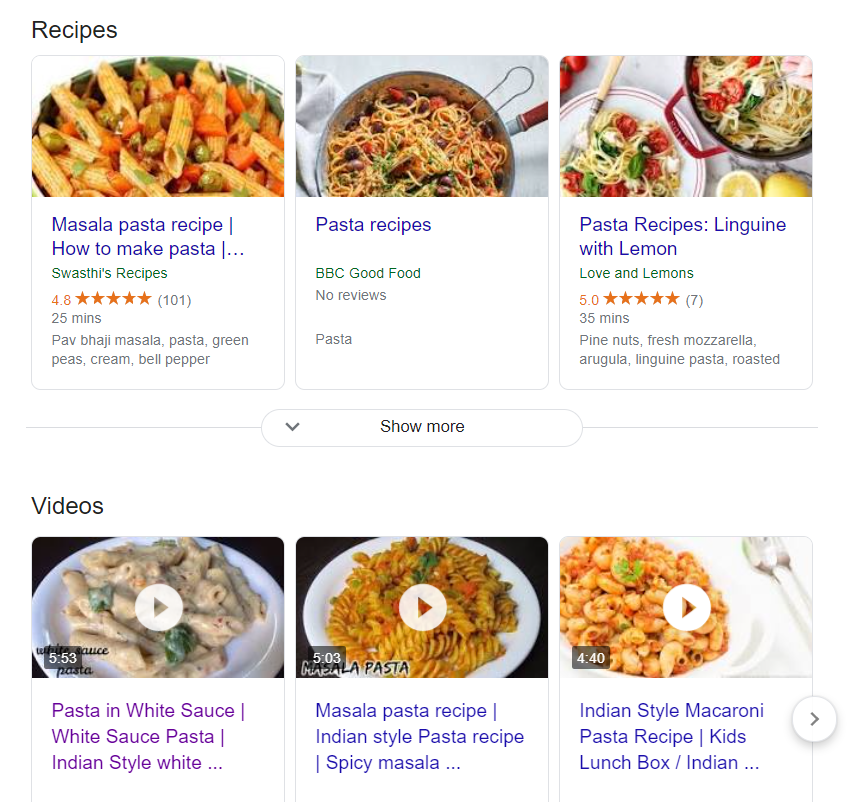Open Masala pasta recipe by Swasthi's link
This screenshot has width=849, height=802.
point(148,237)
